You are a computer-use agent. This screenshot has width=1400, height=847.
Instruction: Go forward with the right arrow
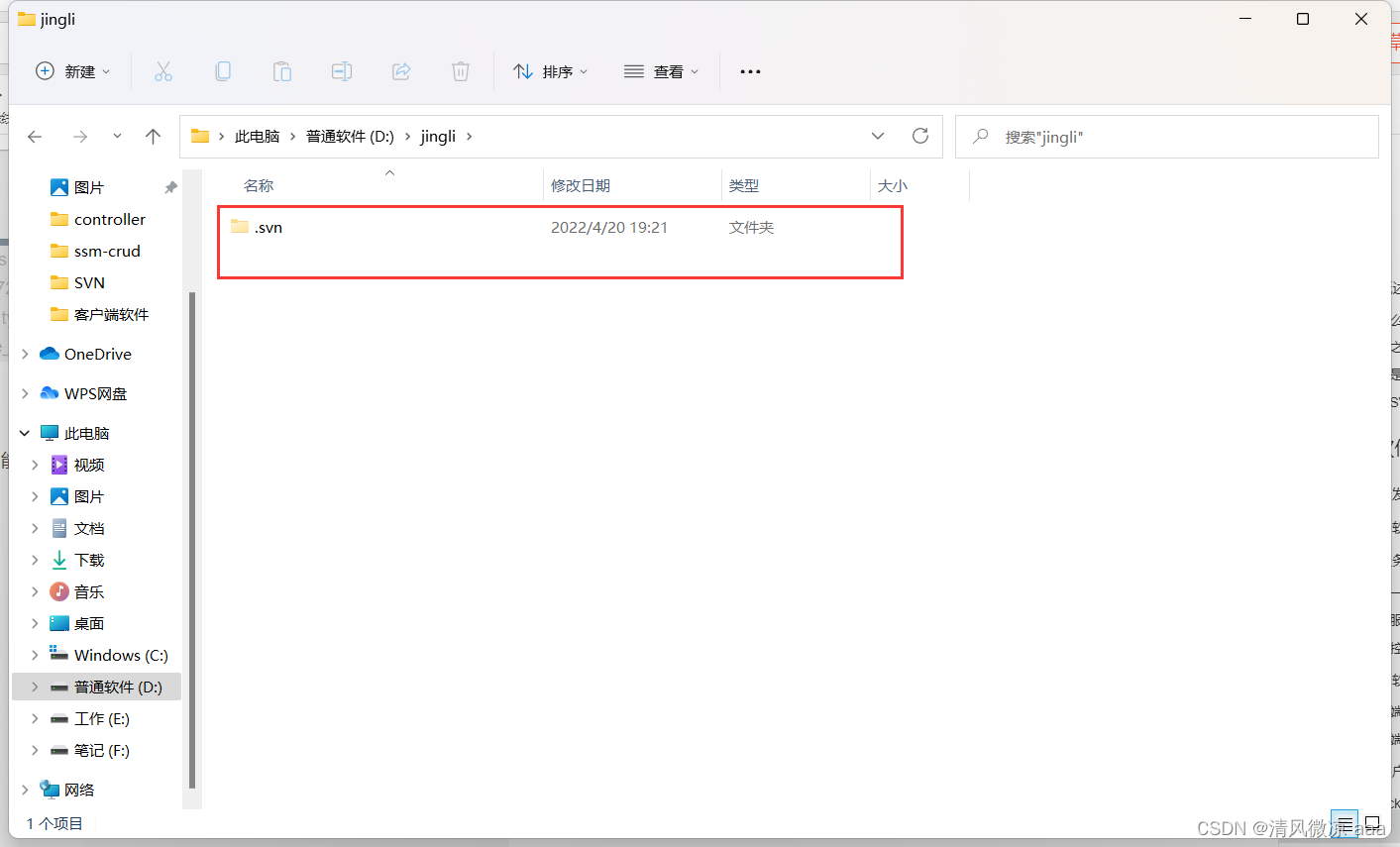click(80, 137)
